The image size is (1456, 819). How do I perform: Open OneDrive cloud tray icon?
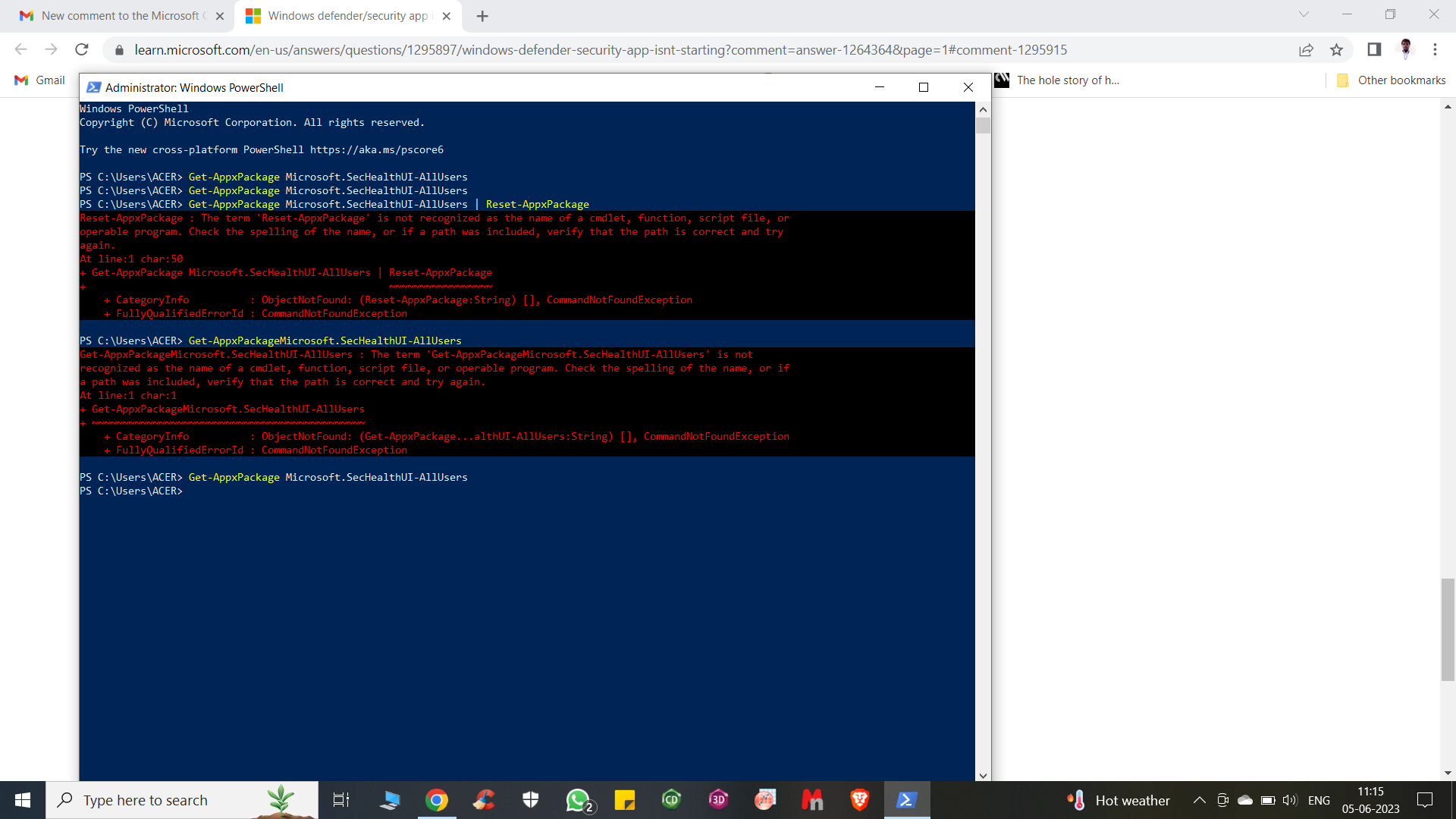click(x=1245, y=800)
